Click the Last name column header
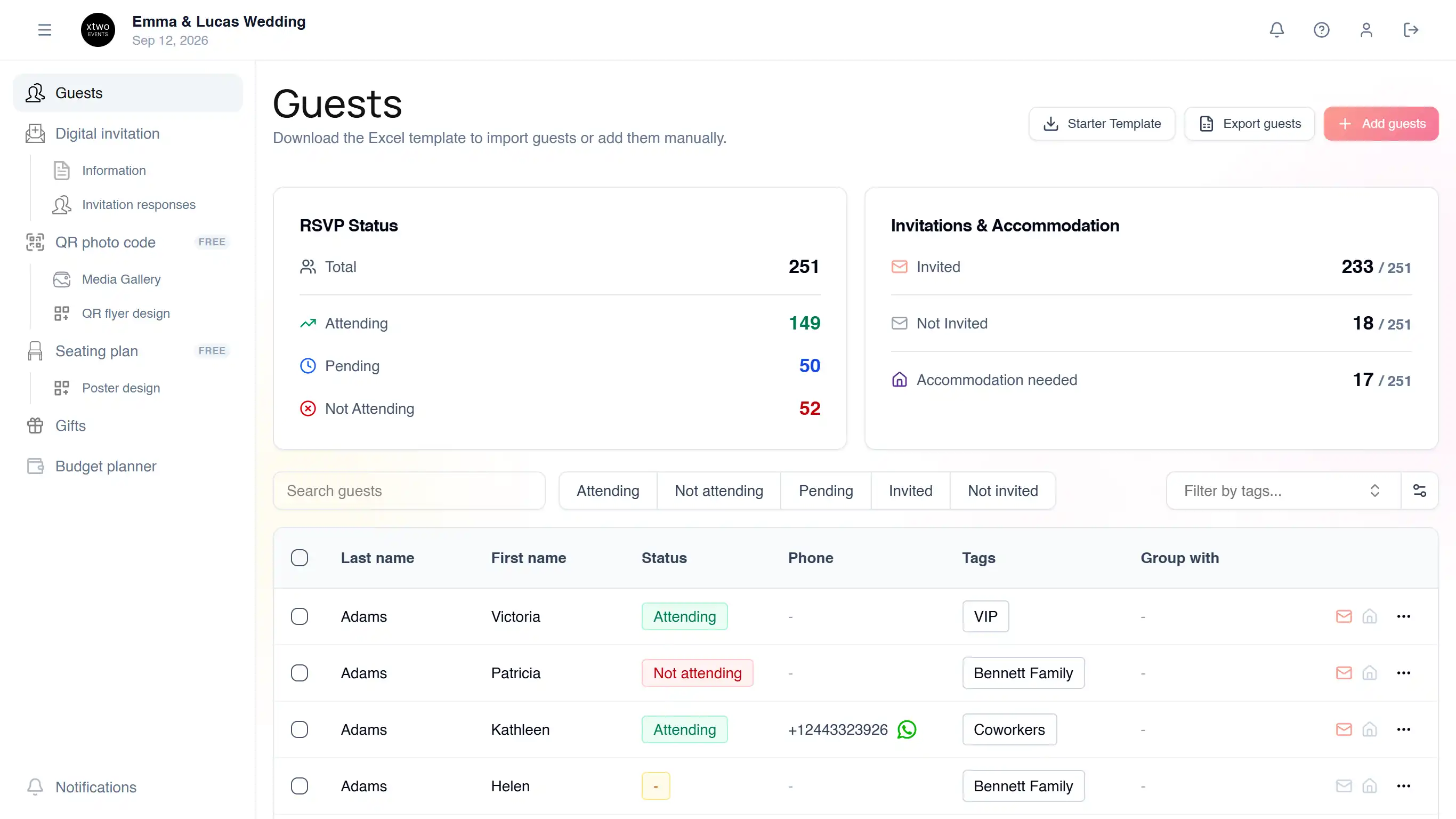 (377, 558)
